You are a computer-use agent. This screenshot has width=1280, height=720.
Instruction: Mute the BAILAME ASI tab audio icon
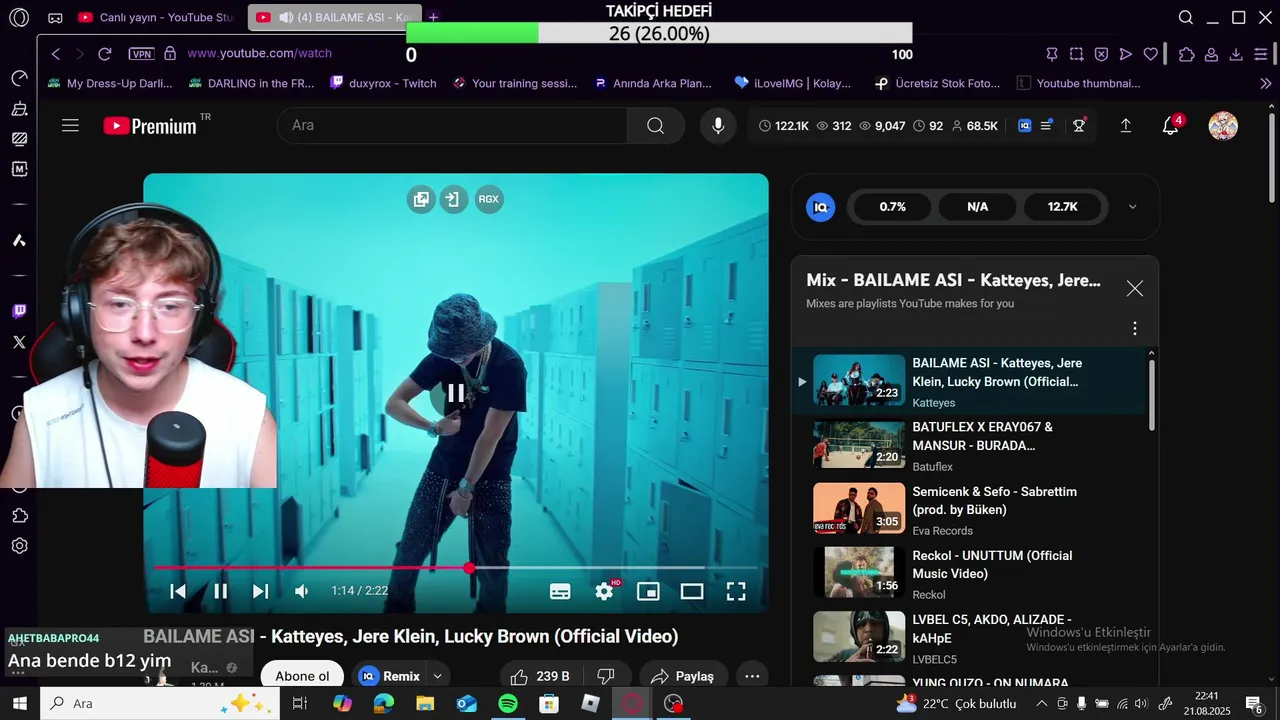[285, 17]
